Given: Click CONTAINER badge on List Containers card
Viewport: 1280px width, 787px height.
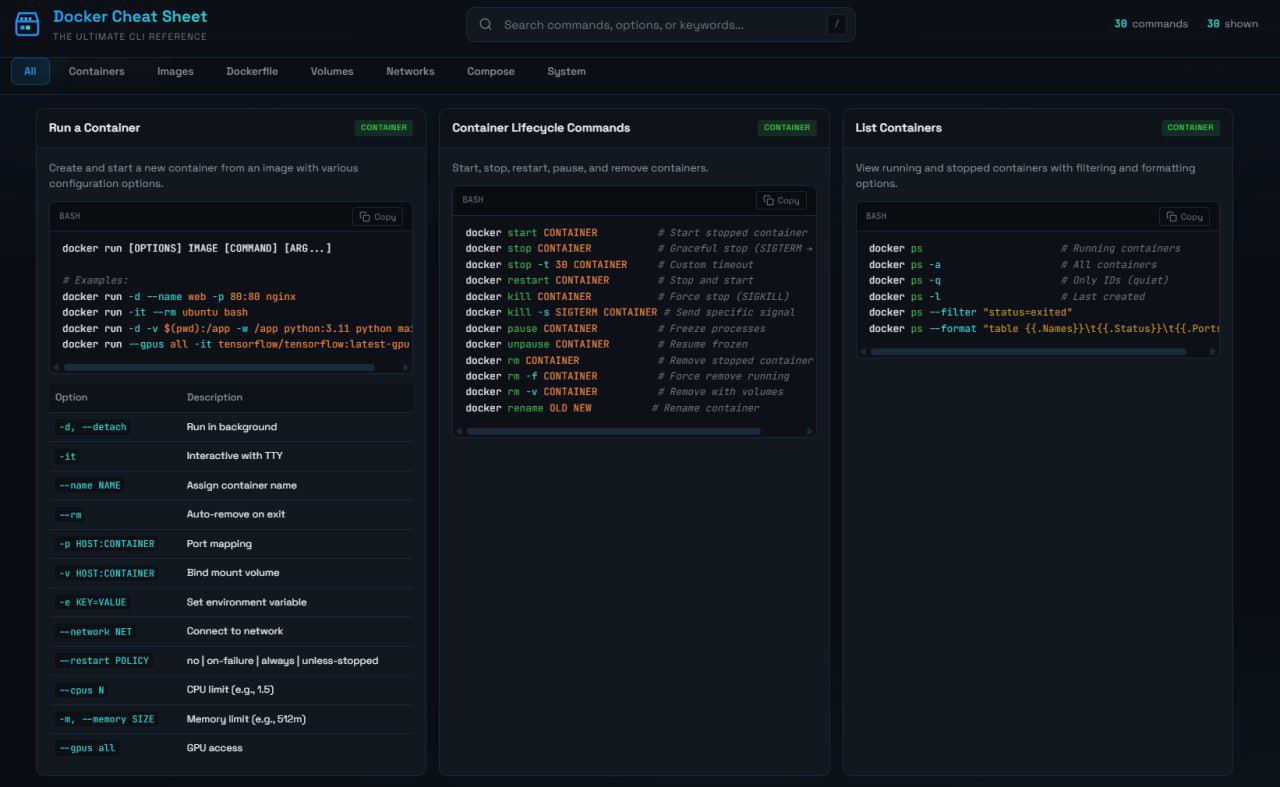Looking at the screenshot, I should 1190,128.
